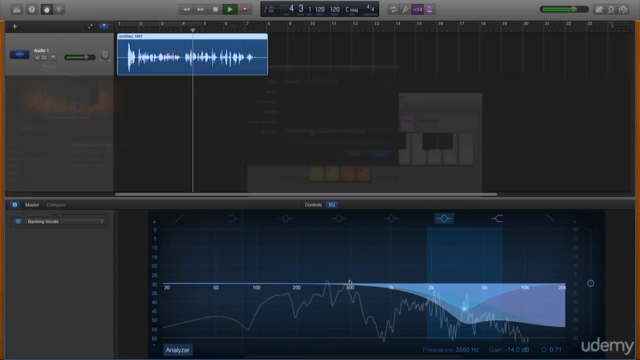
Task: Click the Analyzer button
Action: (178, 350)
